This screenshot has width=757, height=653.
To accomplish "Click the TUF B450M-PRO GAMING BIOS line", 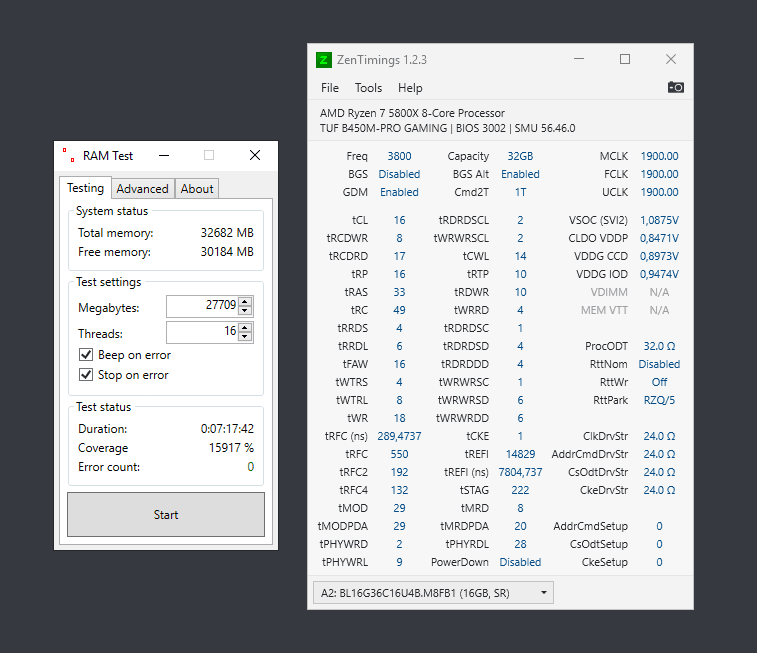I will click(x=447, y=128).
